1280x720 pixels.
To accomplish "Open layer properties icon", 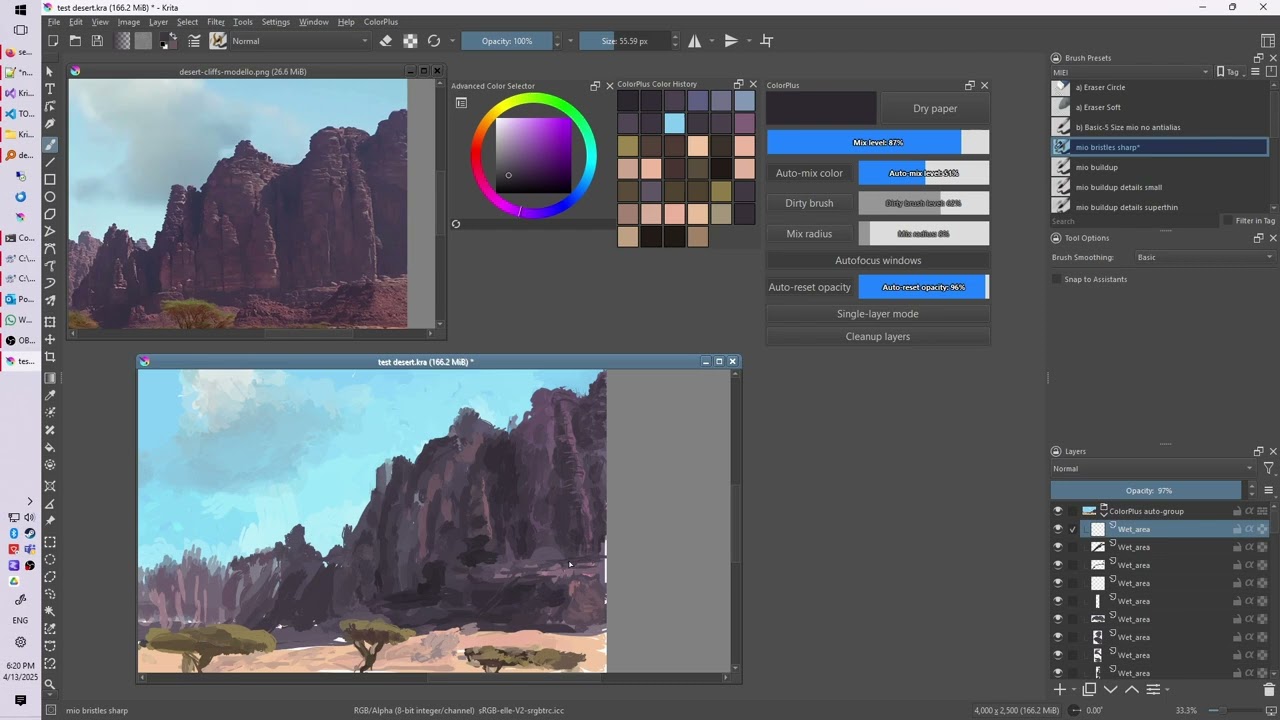I will [x=1153, y=689].
